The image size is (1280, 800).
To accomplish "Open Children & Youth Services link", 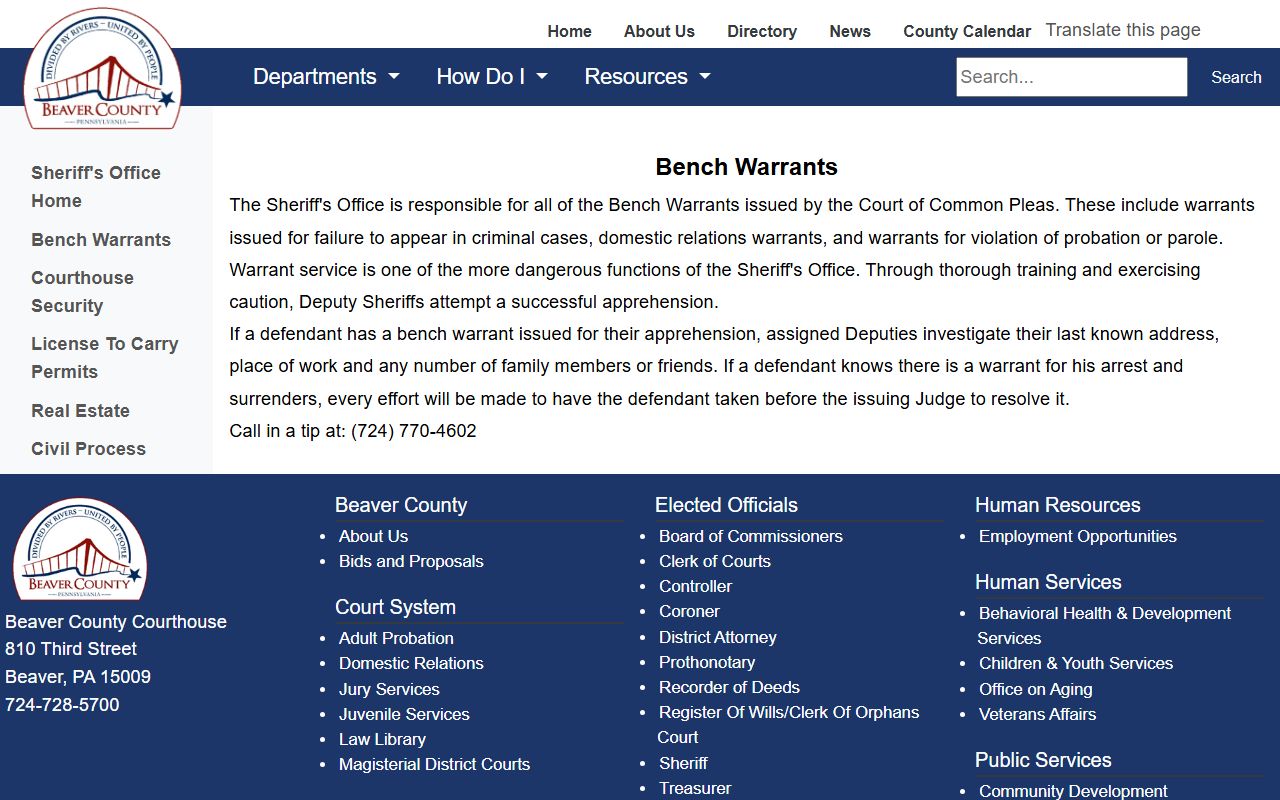I will 1076,663.
